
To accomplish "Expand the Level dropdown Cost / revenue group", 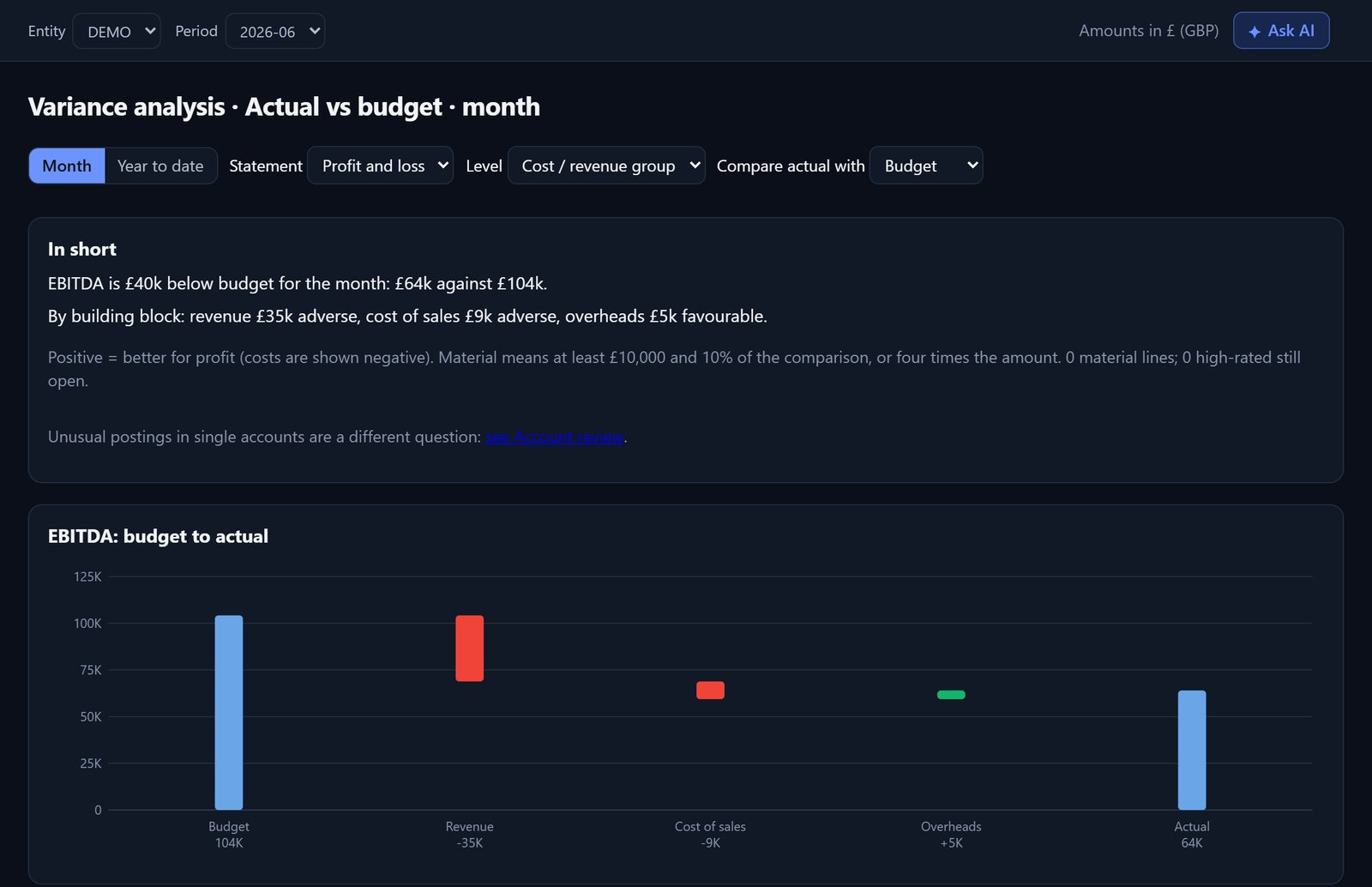I will pyautogui.click(x=606, y=166).
